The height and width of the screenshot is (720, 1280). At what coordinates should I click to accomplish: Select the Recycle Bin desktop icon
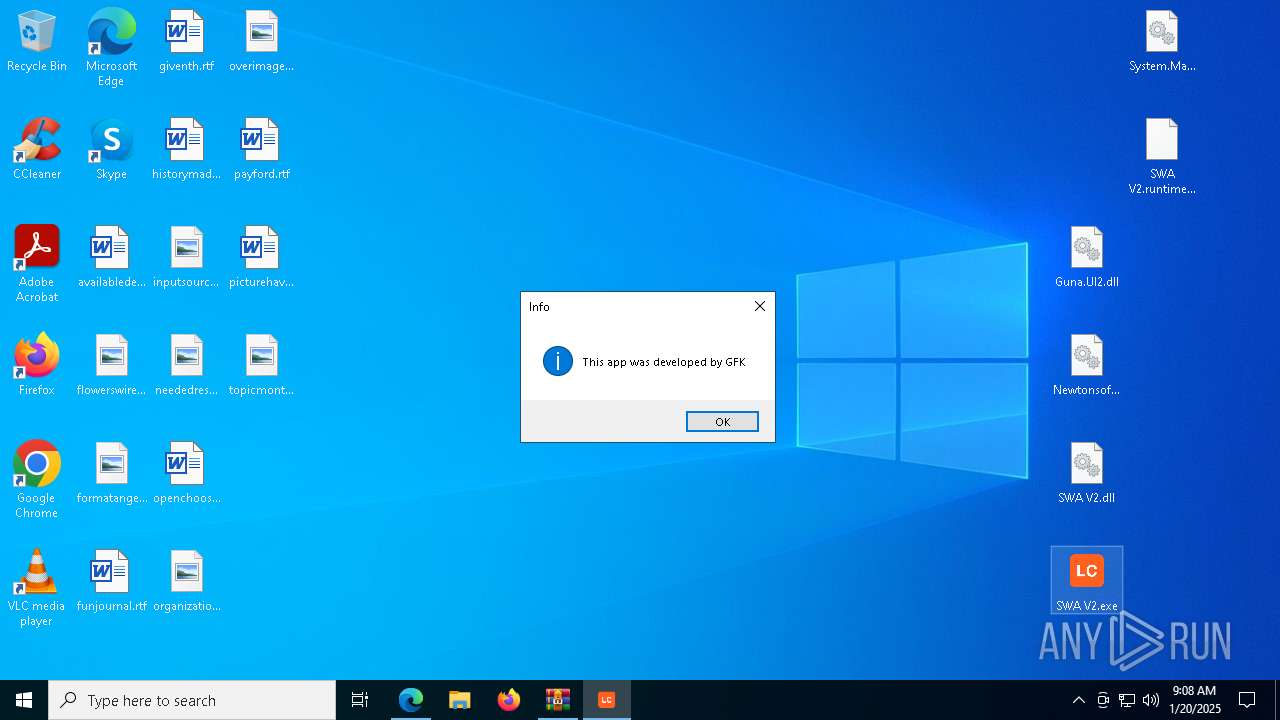tap(37, 42)
